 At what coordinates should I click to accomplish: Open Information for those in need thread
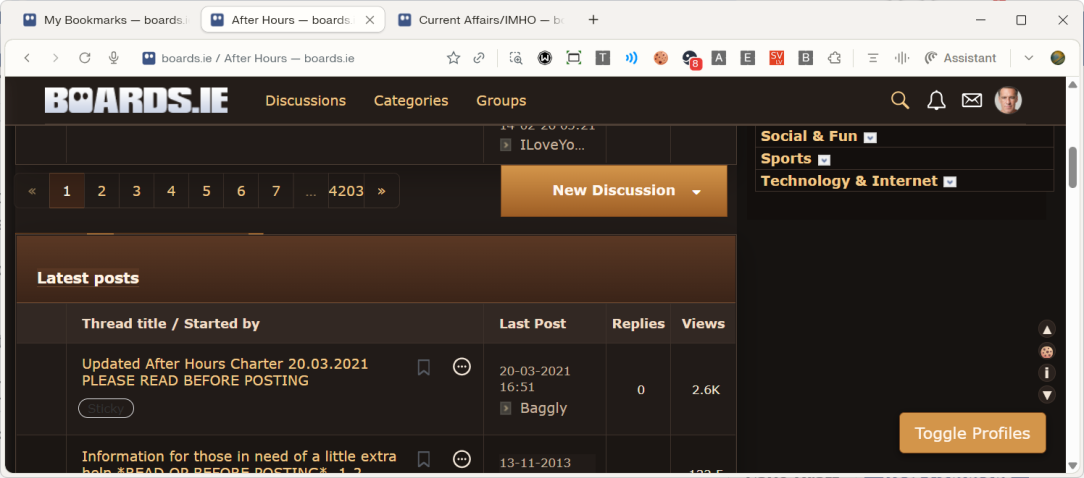tap(239, 464)
